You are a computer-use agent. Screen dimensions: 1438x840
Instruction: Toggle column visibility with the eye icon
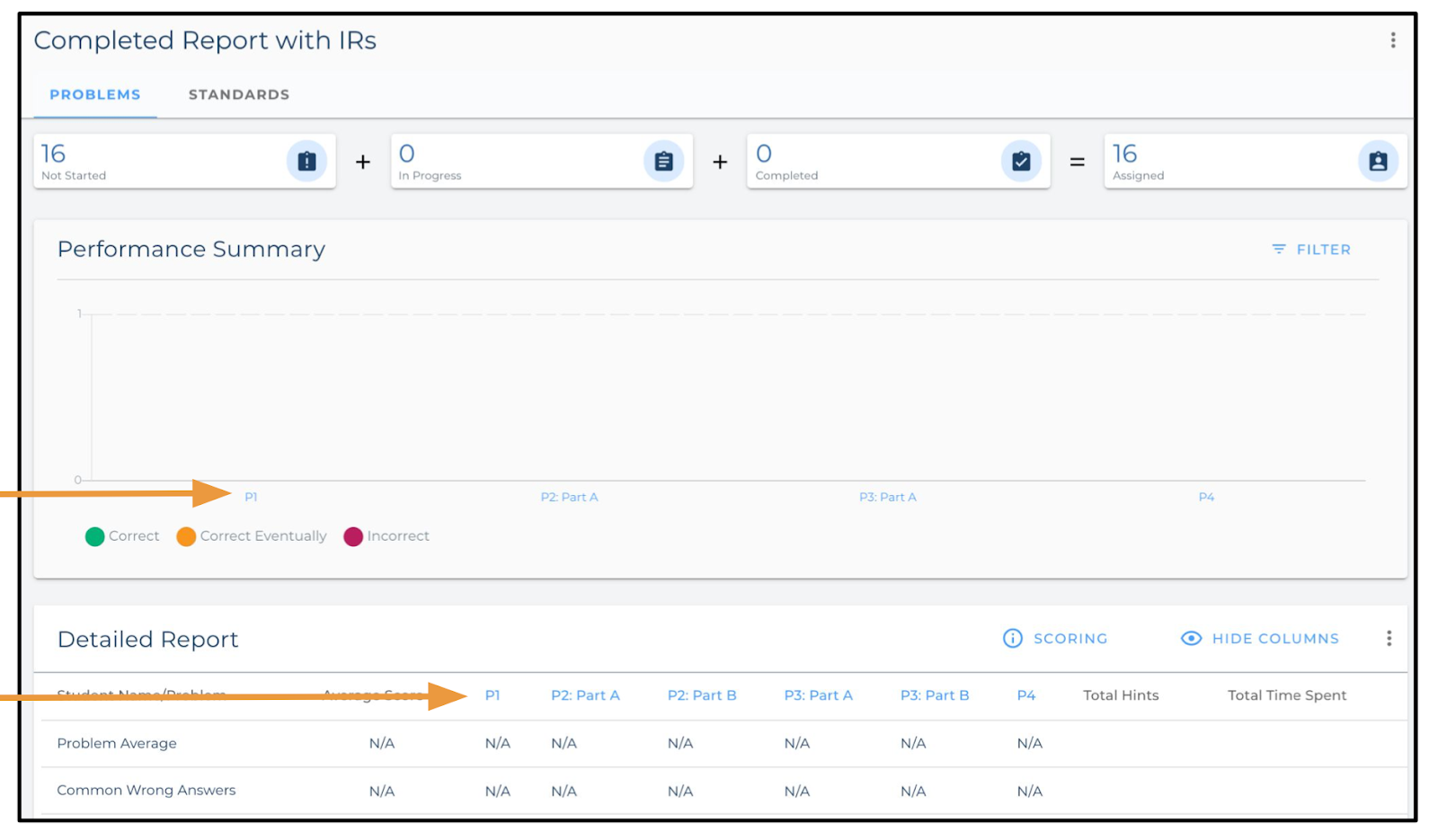1191,639
